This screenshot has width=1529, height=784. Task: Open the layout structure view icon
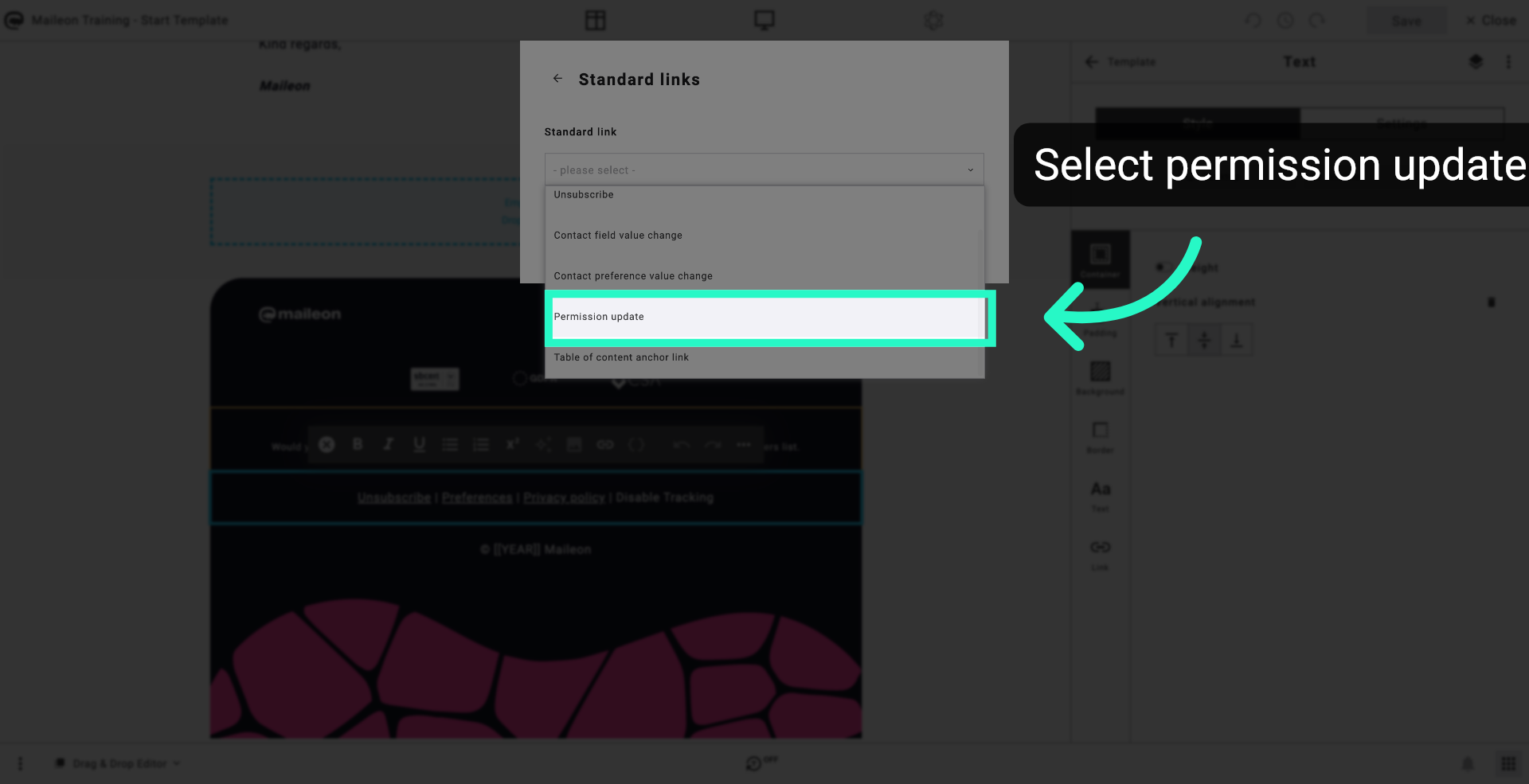click(596, 20)
